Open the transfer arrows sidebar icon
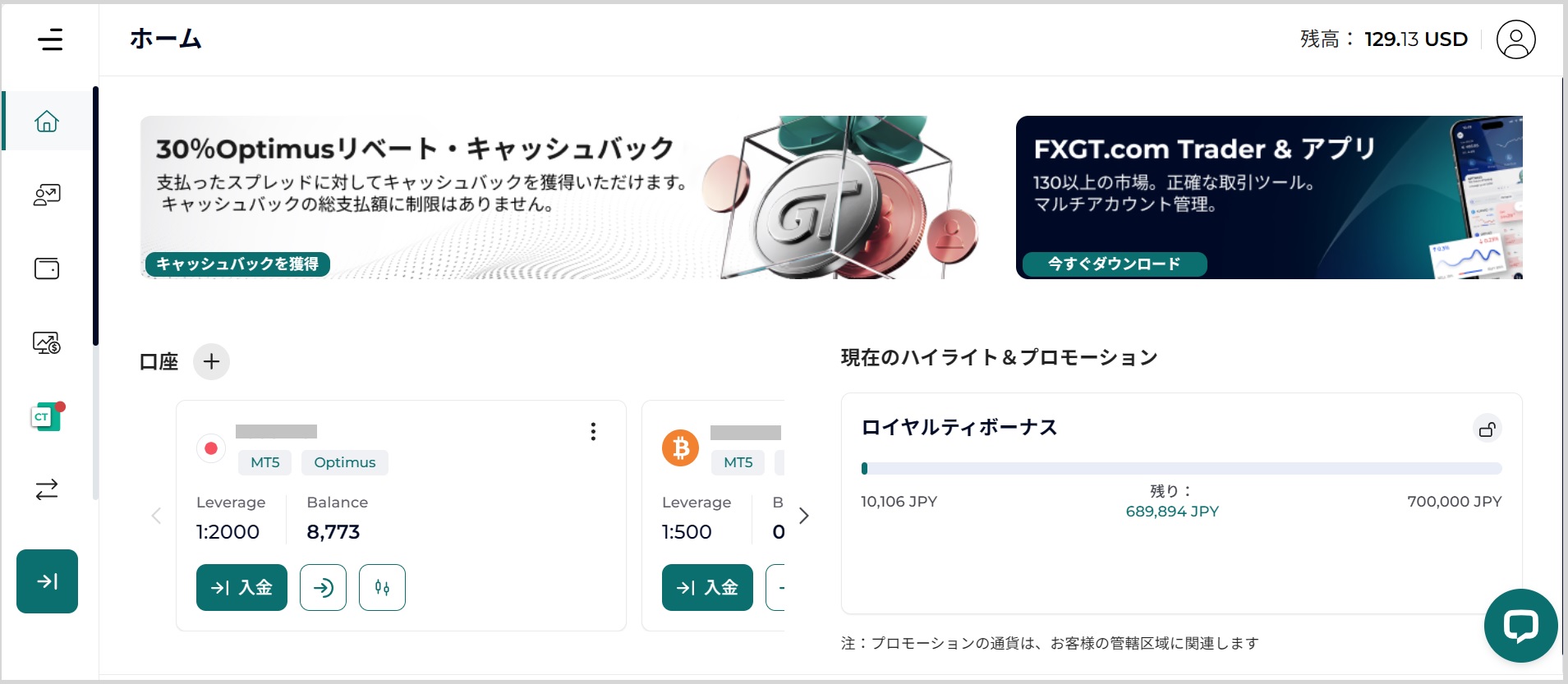This screenshot has height=684, width=1568. point(47,490)
